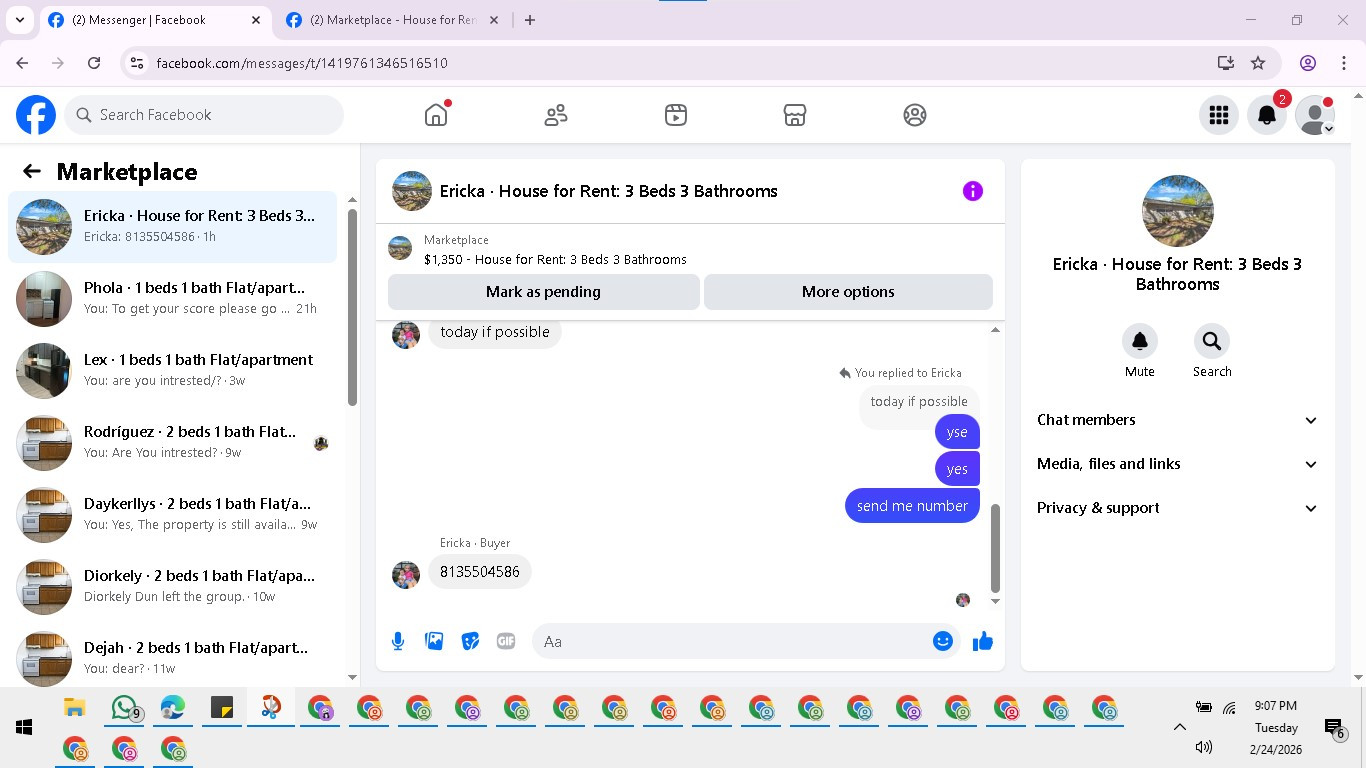Expand Media, files and links section
The width and height of the screenshot is (1366, 768).
1177,464
